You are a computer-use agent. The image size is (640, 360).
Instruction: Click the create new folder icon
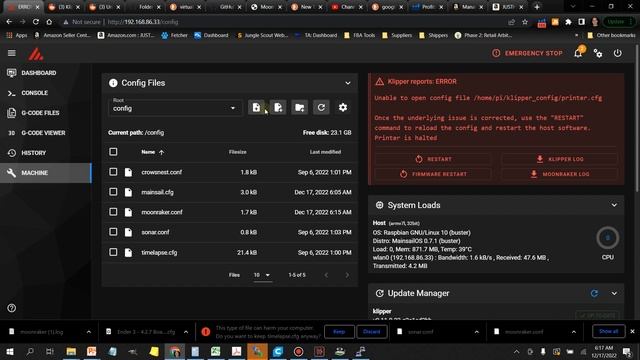tap(300, 107)
